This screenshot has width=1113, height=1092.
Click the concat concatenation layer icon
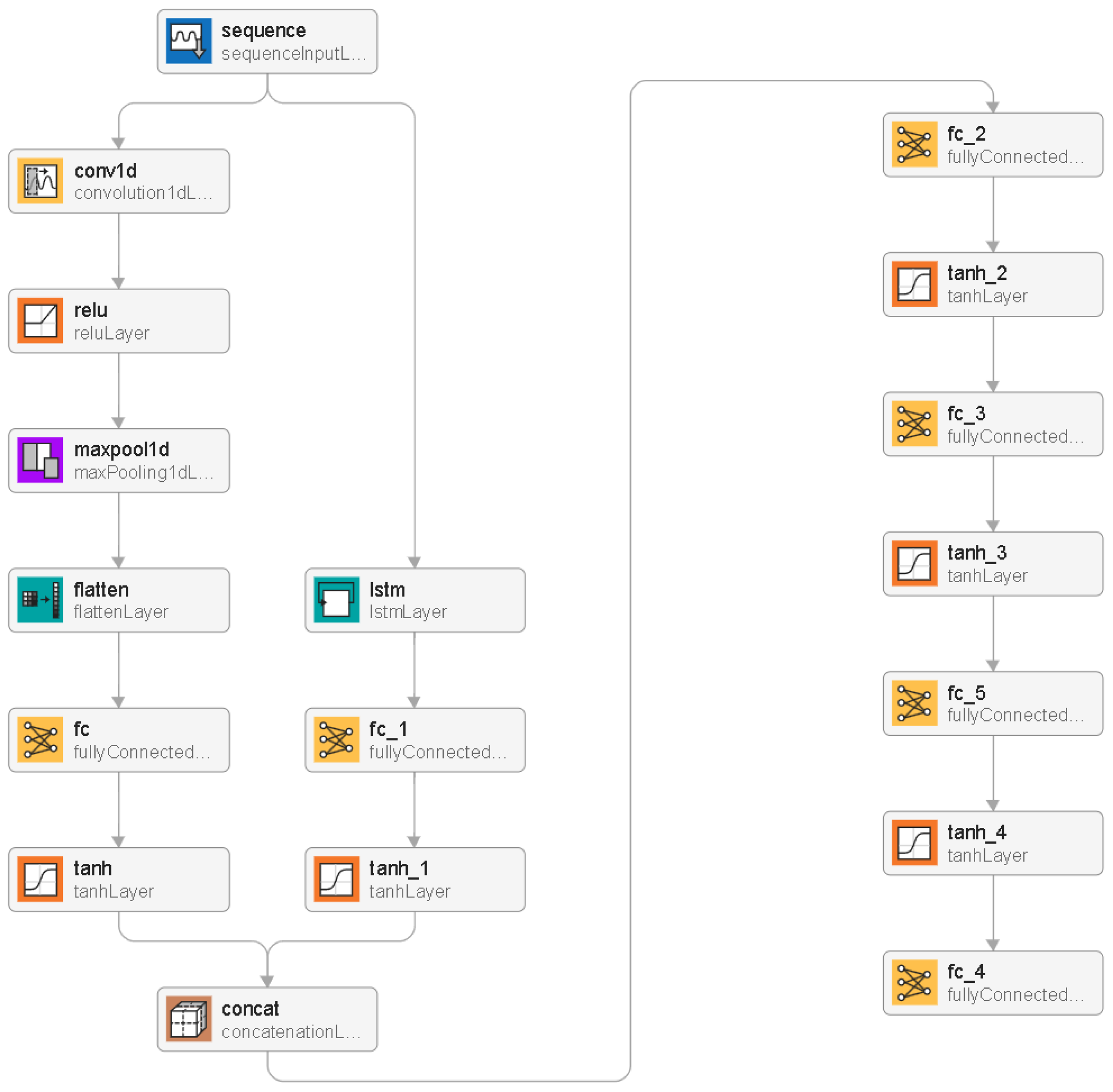tap(189, 1019)
